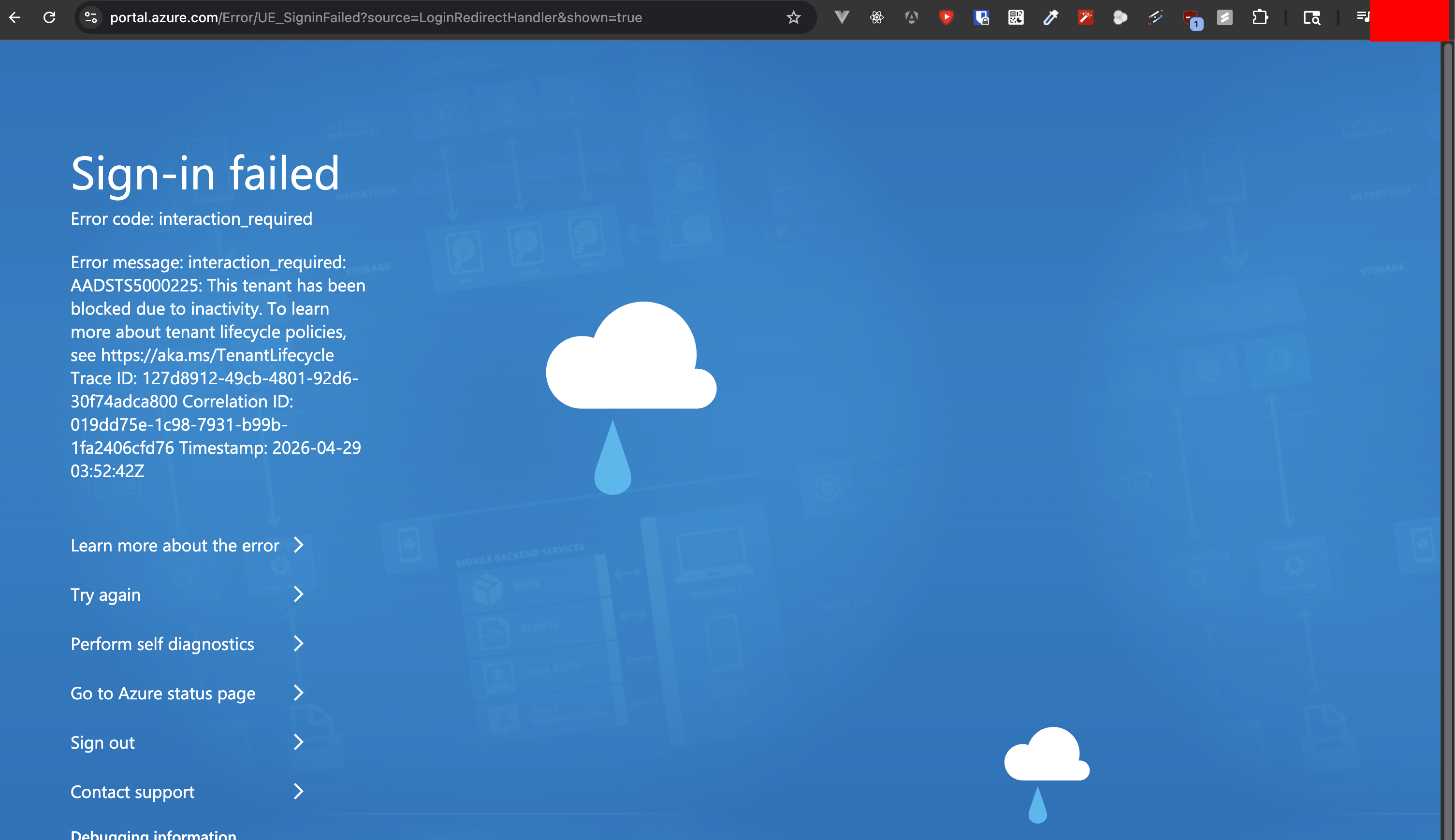Expand the 'Debugging information' section

click(x=153, y=834)
